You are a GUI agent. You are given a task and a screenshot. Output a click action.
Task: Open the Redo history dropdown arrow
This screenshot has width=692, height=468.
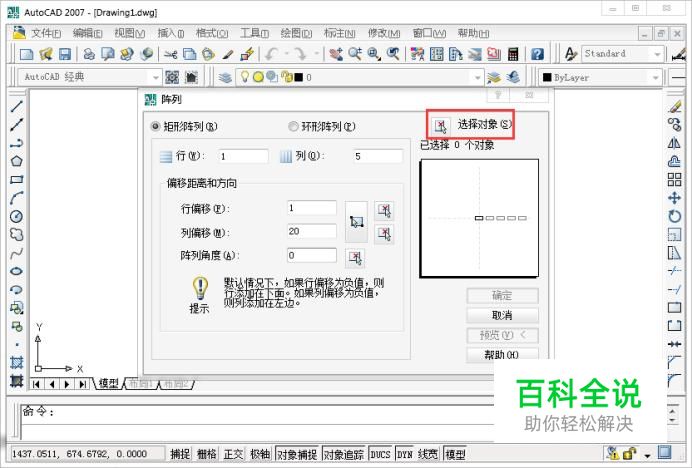tap(316, 54)
